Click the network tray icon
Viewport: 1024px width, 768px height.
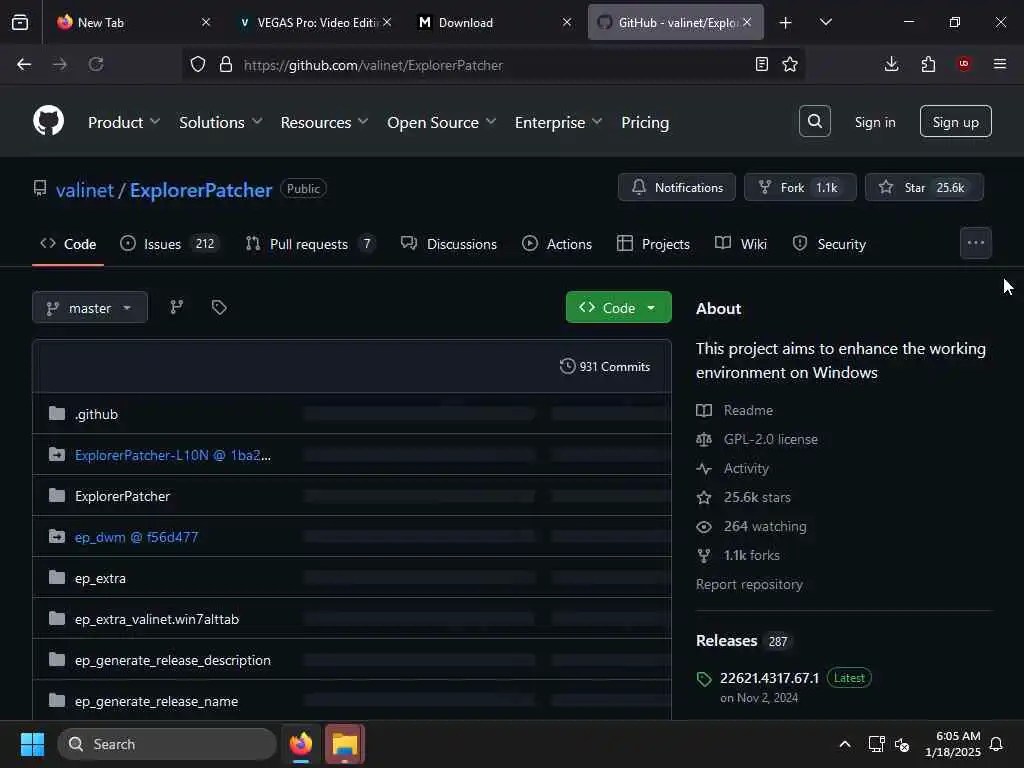(876, 744)
